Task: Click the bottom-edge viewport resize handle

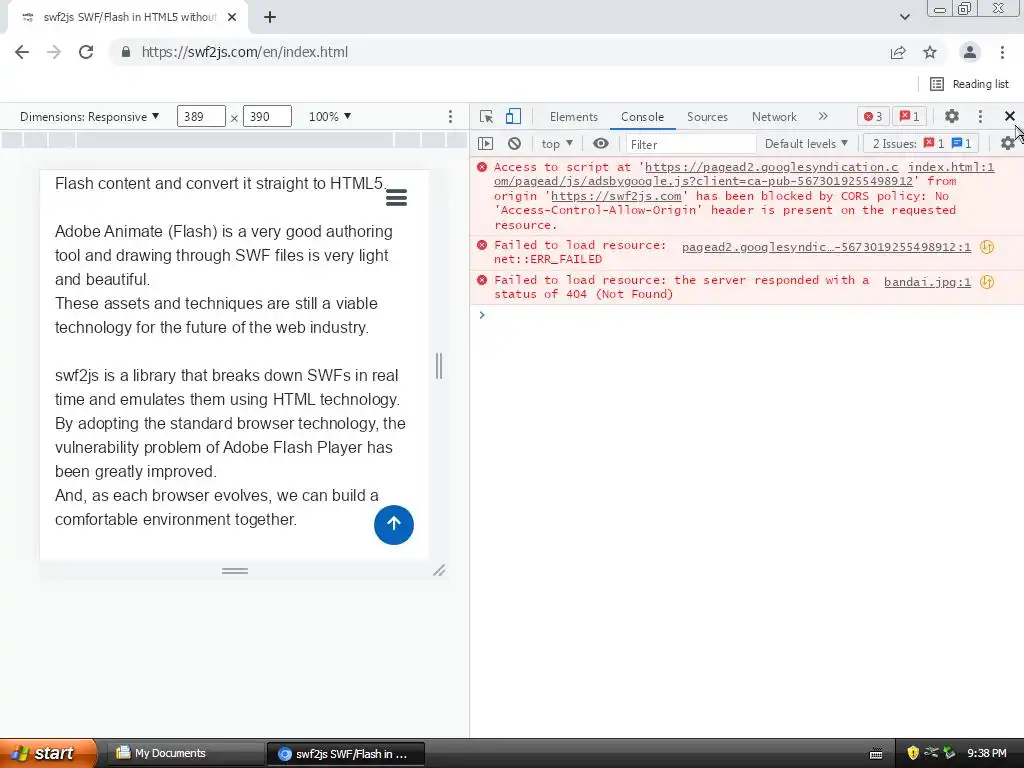Action: 234,571
